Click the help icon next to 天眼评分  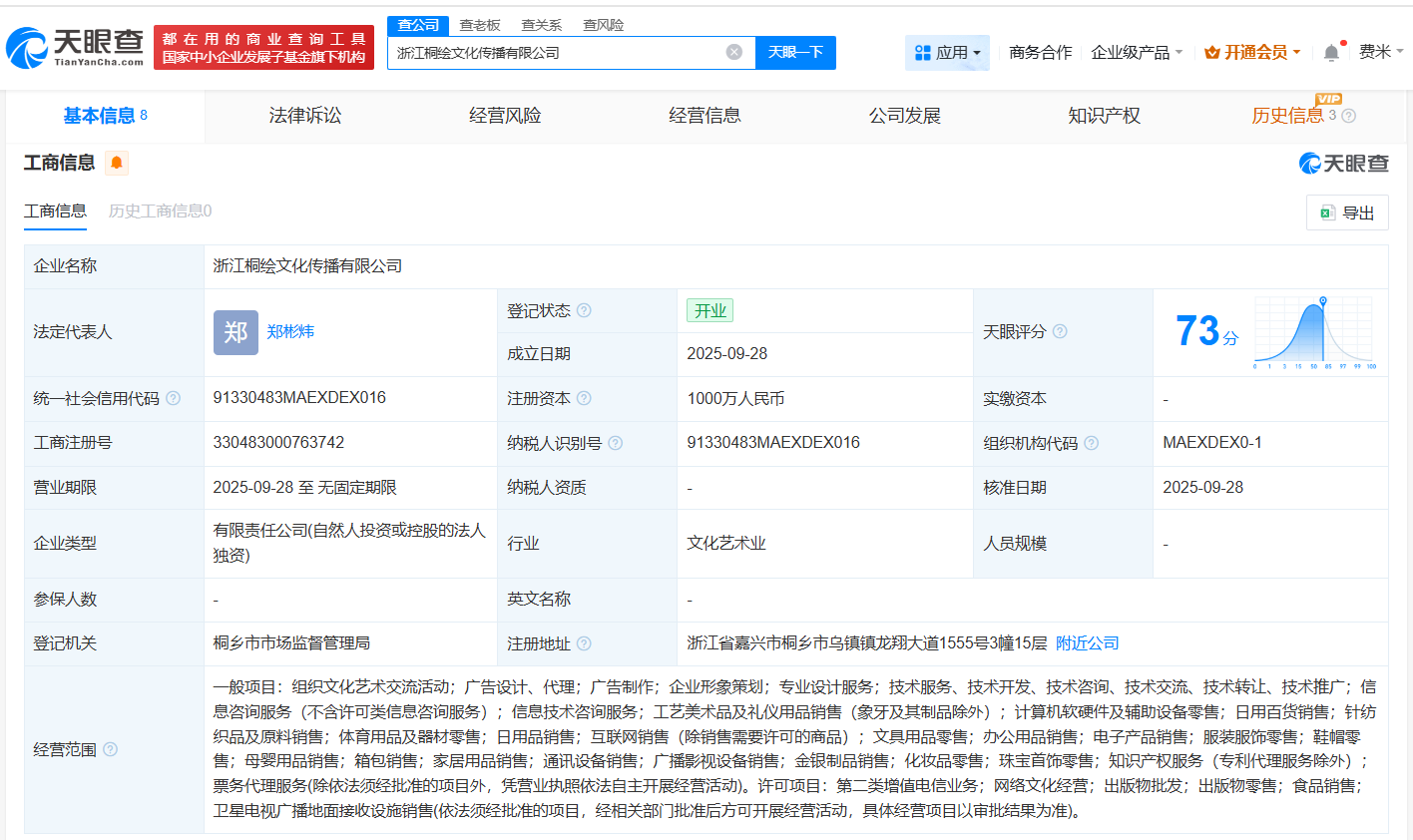point(1061,332)
